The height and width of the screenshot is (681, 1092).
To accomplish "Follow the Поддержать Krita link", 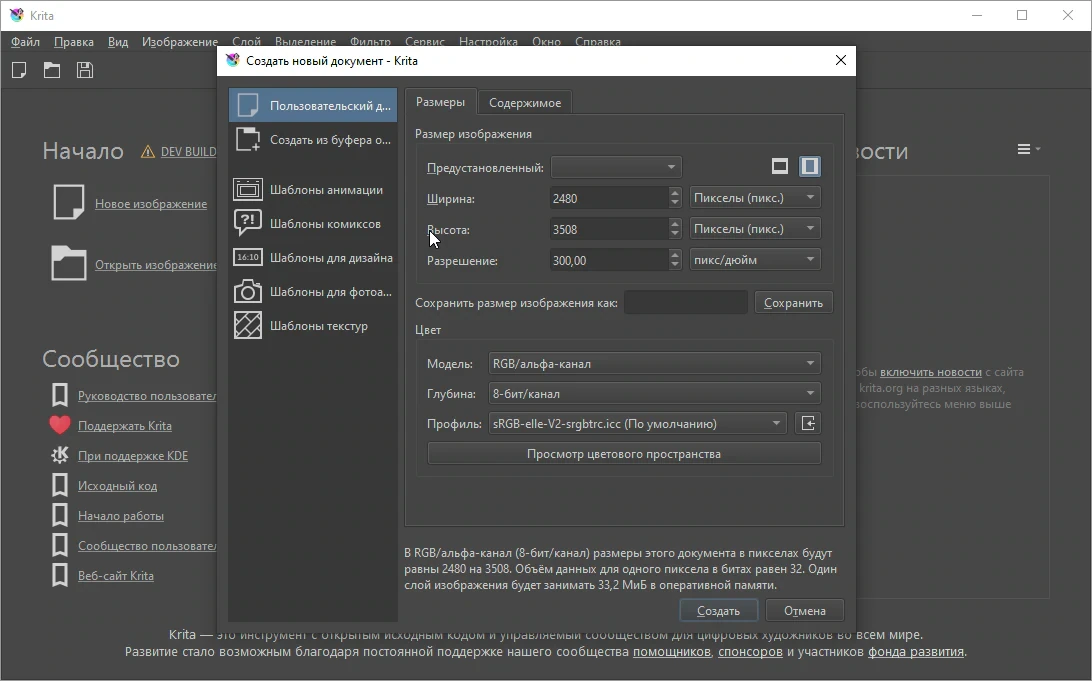I will pyautogui.click(x=125, y=425).
